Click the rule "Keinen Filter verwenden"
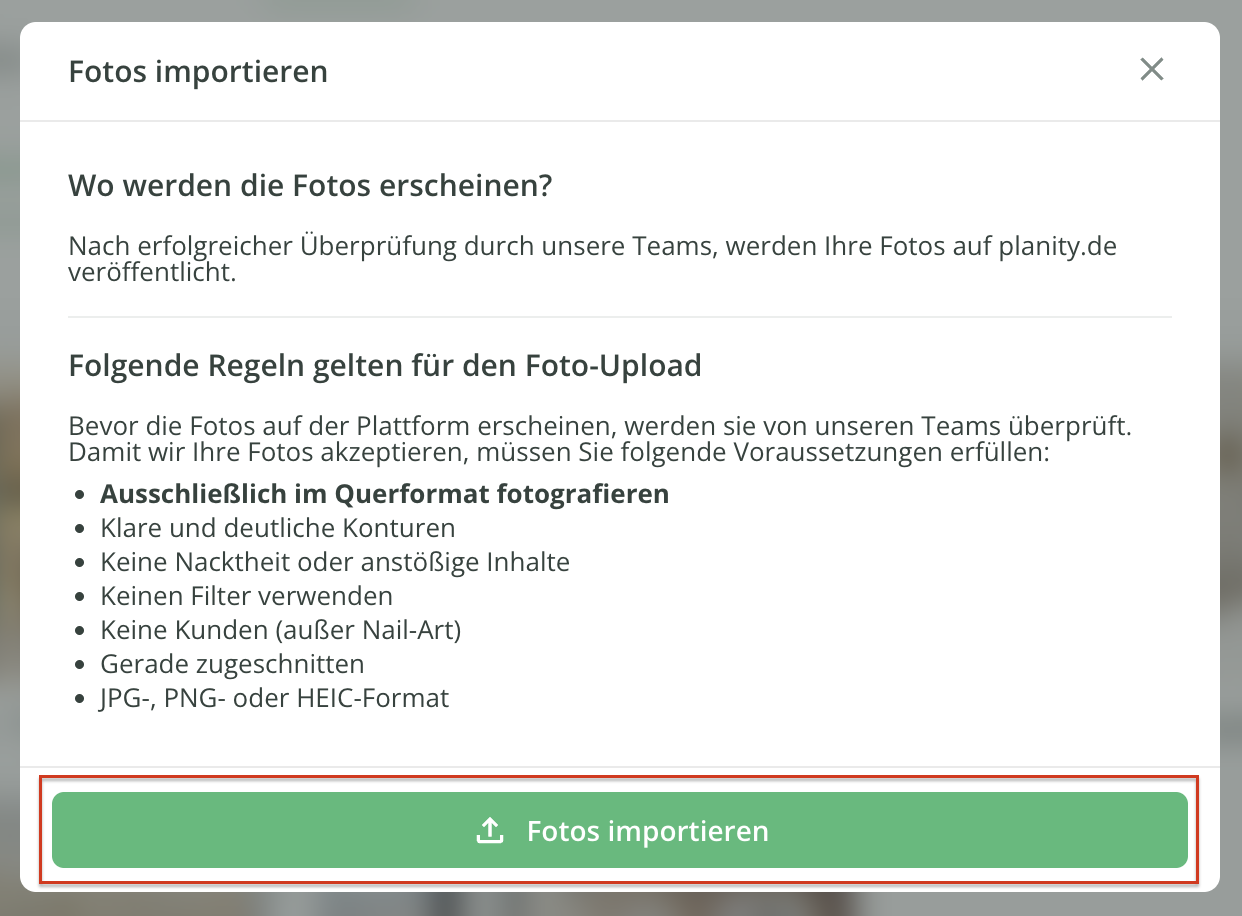 click(x=246, y=596)
